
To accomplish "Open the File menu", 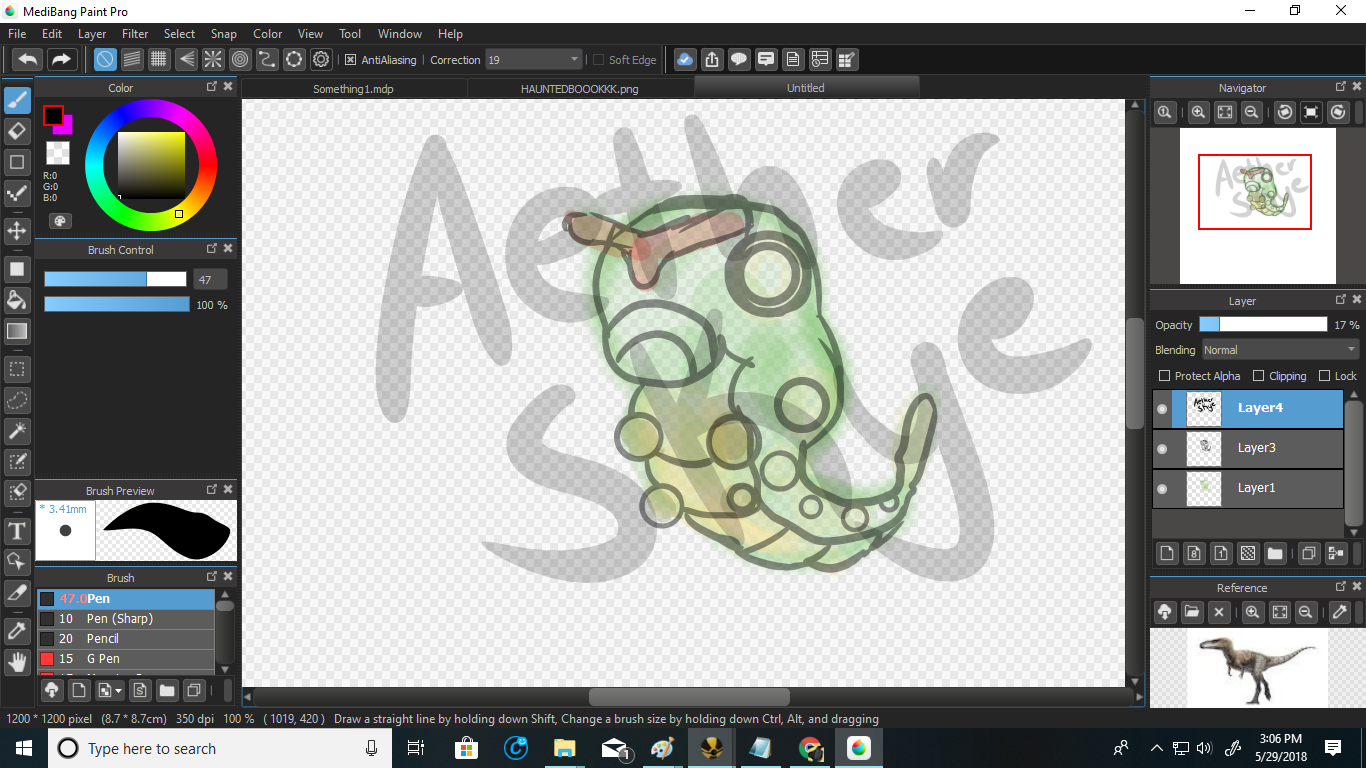I will pos(17,34).
